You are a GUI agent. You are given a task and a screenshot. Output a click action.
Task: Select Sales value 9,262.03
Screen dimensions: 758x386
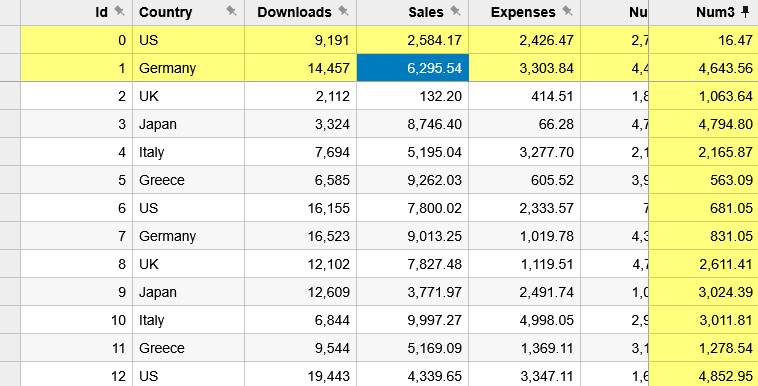(413, 180)
